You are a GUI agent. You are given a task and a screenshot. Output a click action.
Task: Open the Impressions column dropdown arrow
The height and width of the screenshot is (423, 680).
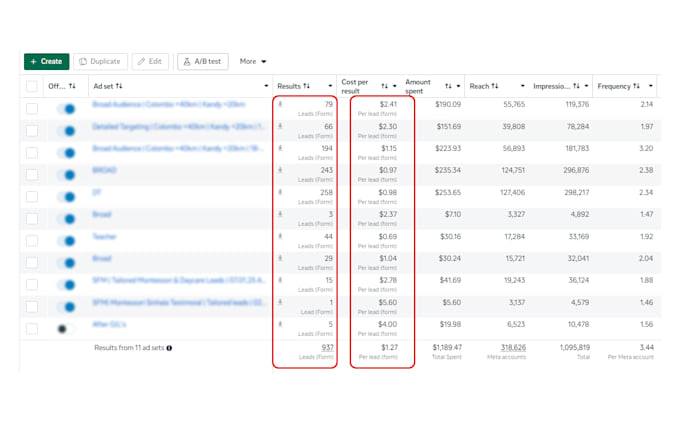coord(586,86)
